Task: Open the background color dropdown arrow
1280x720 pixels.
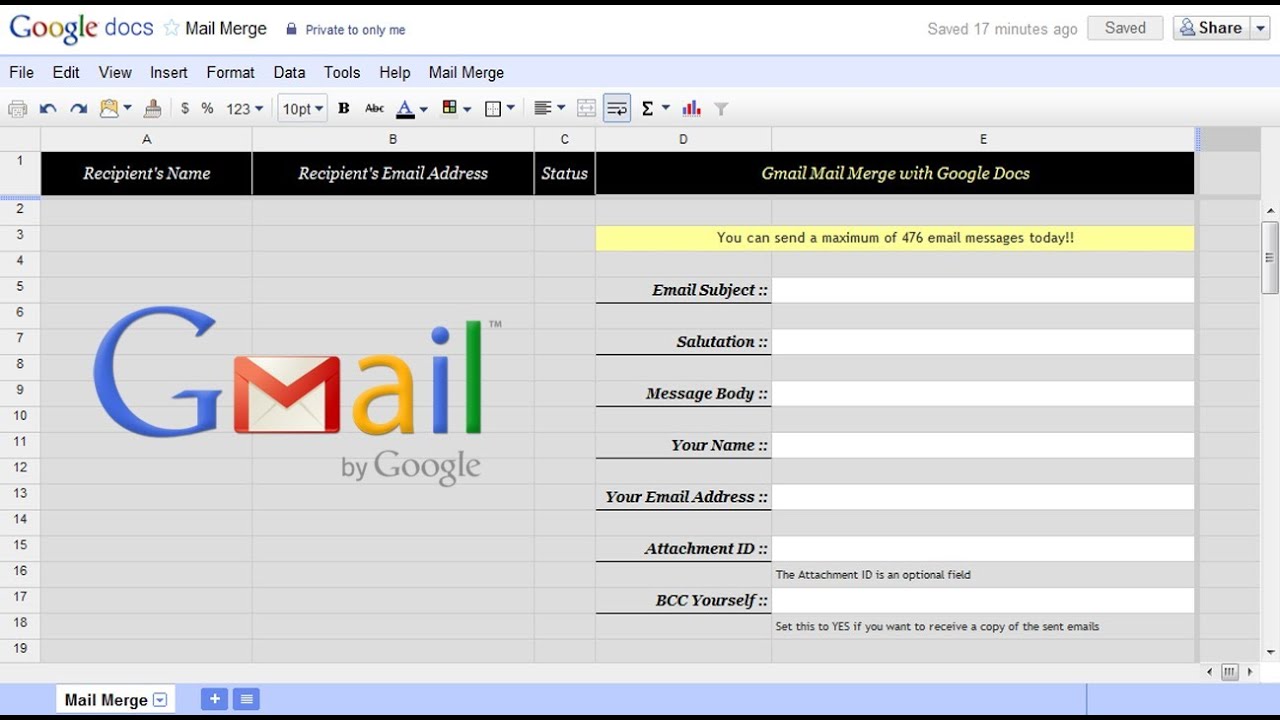Action: (x=467, y=109)
